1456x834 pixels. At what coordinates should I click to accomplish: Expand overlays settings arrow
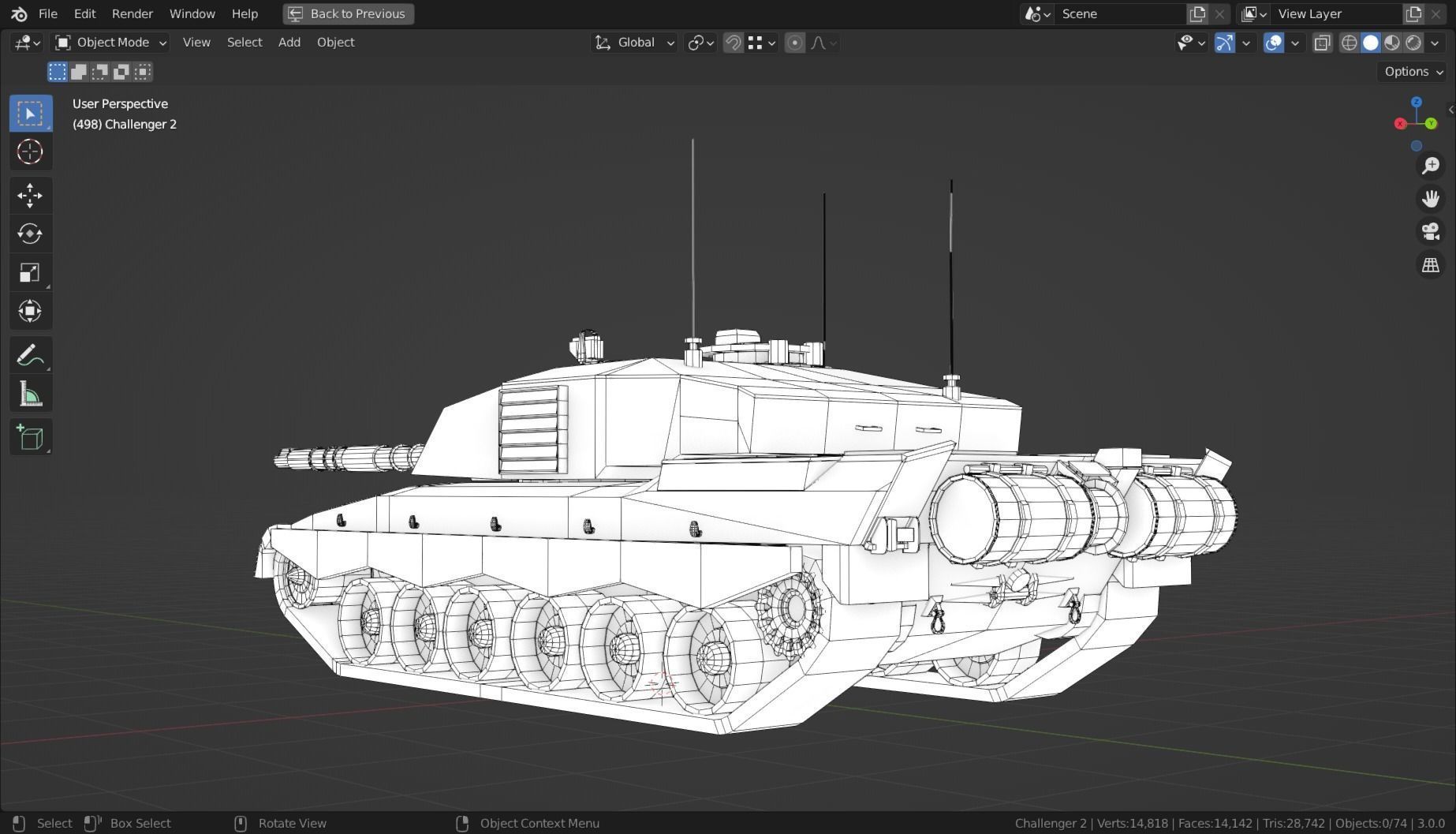coord(1295,43)
